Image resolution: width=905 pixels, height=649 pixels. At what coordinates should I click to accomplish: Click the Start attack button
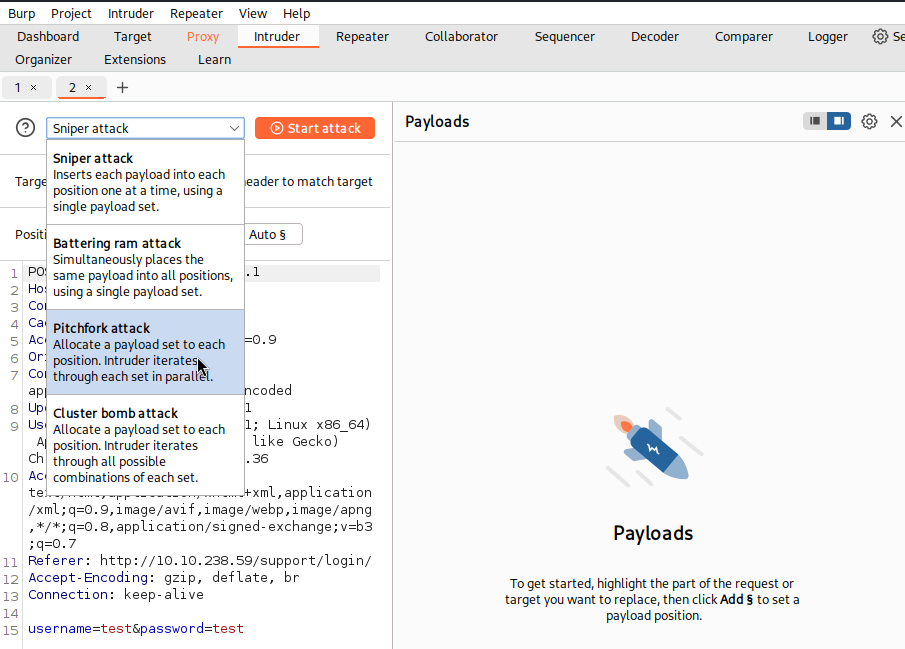[315, 128]
